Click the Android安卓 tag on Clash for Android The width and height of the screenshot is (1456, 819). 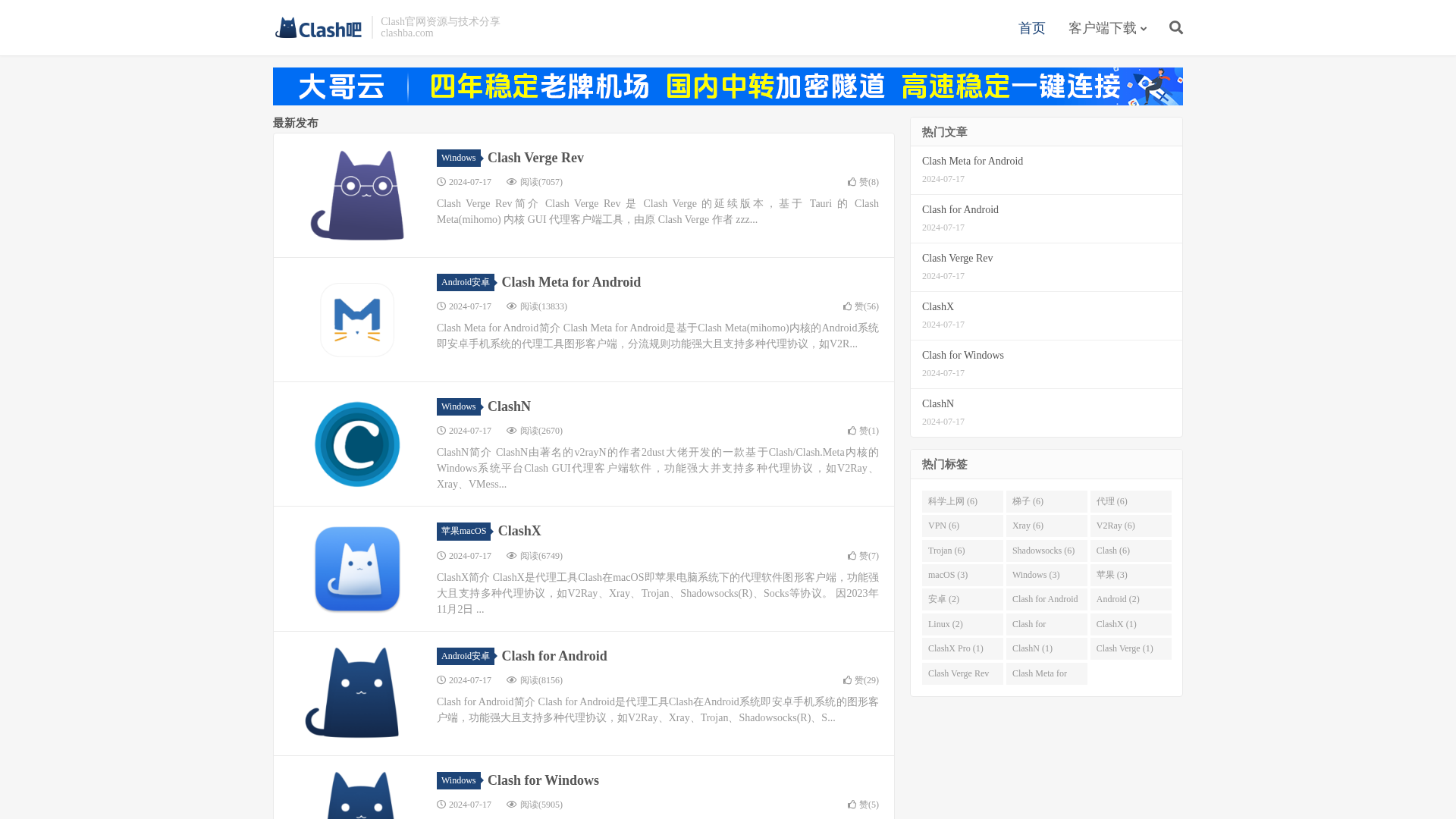coord(465,656)
